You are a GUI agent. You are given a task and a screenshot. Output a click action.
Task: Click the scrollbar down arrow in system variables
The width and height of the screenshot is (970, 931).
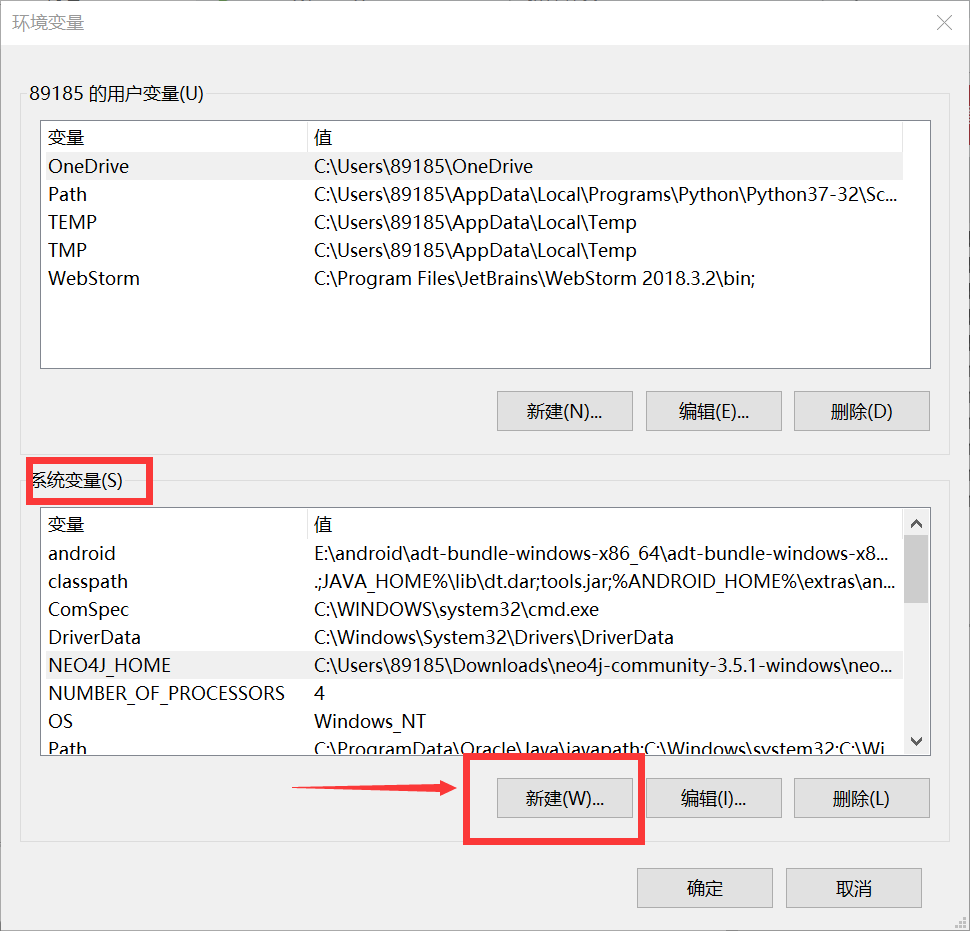[915, 740]
